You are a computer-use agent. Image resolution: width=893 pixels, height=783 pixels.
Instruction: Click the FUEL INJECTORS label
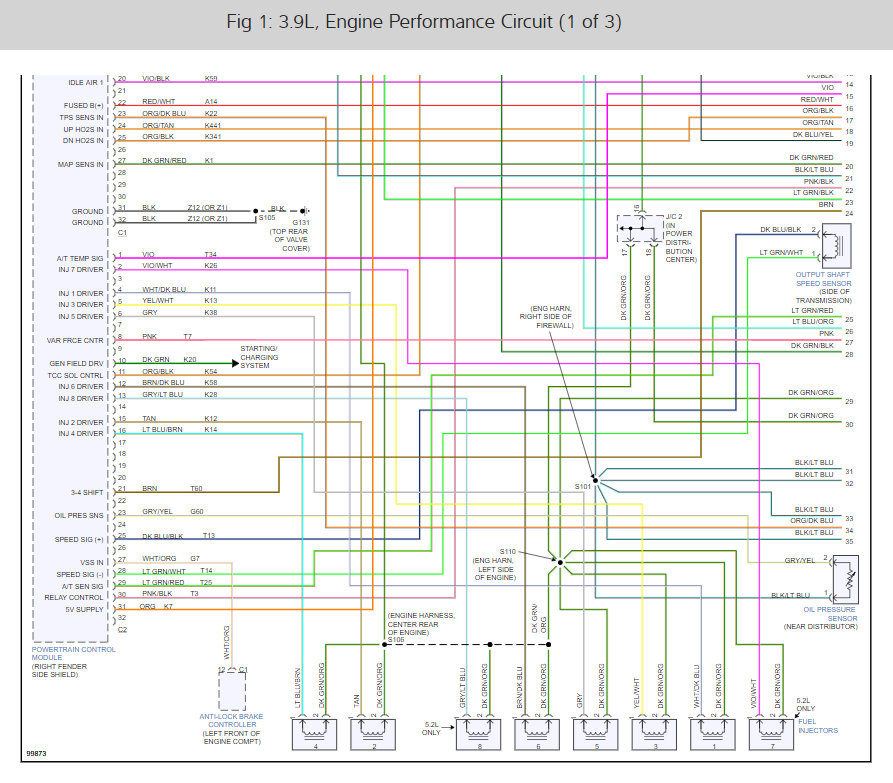[816, 728]
